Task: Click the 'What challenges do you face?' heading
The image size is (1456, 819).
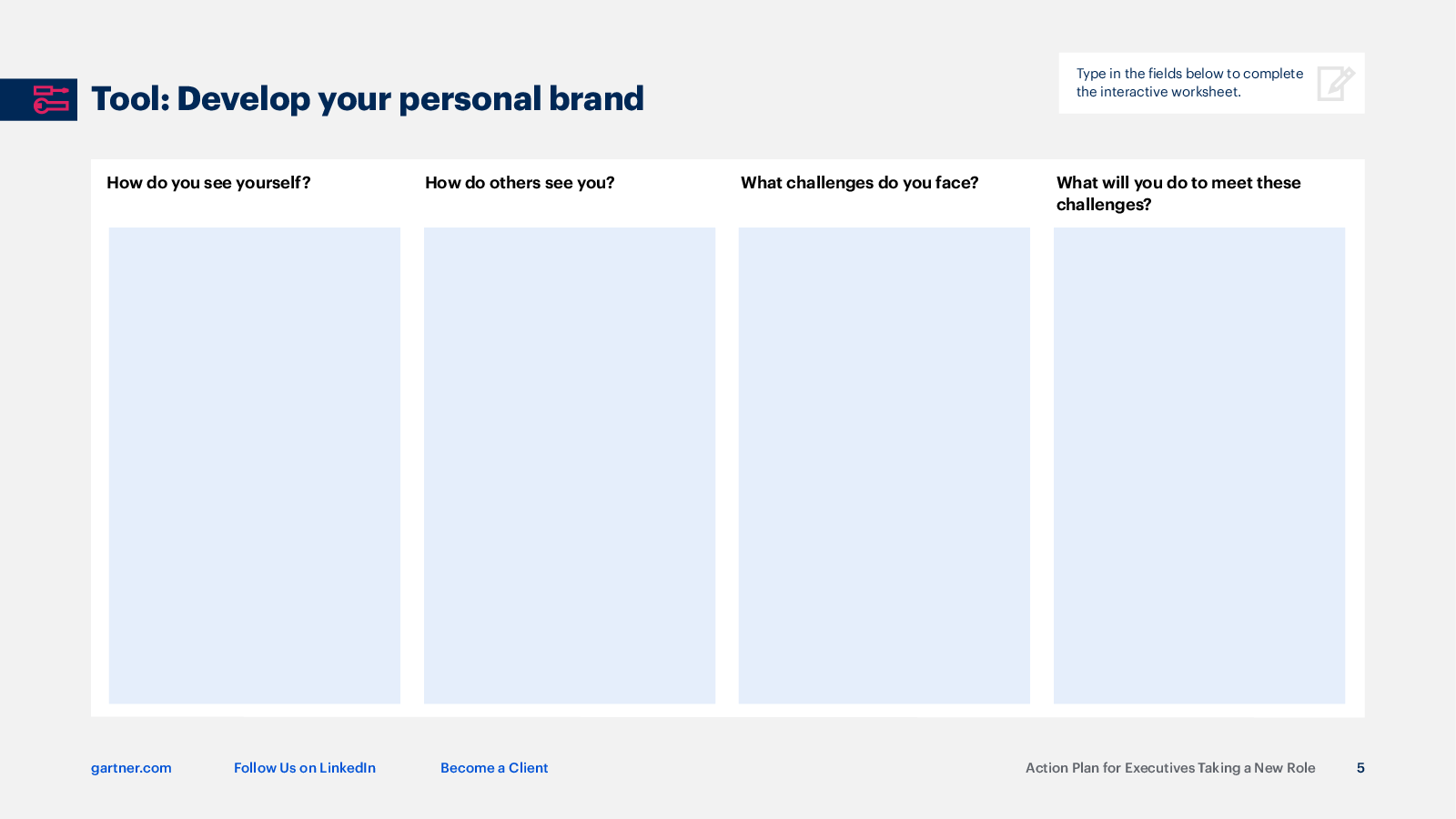Action: click(860, 183)
